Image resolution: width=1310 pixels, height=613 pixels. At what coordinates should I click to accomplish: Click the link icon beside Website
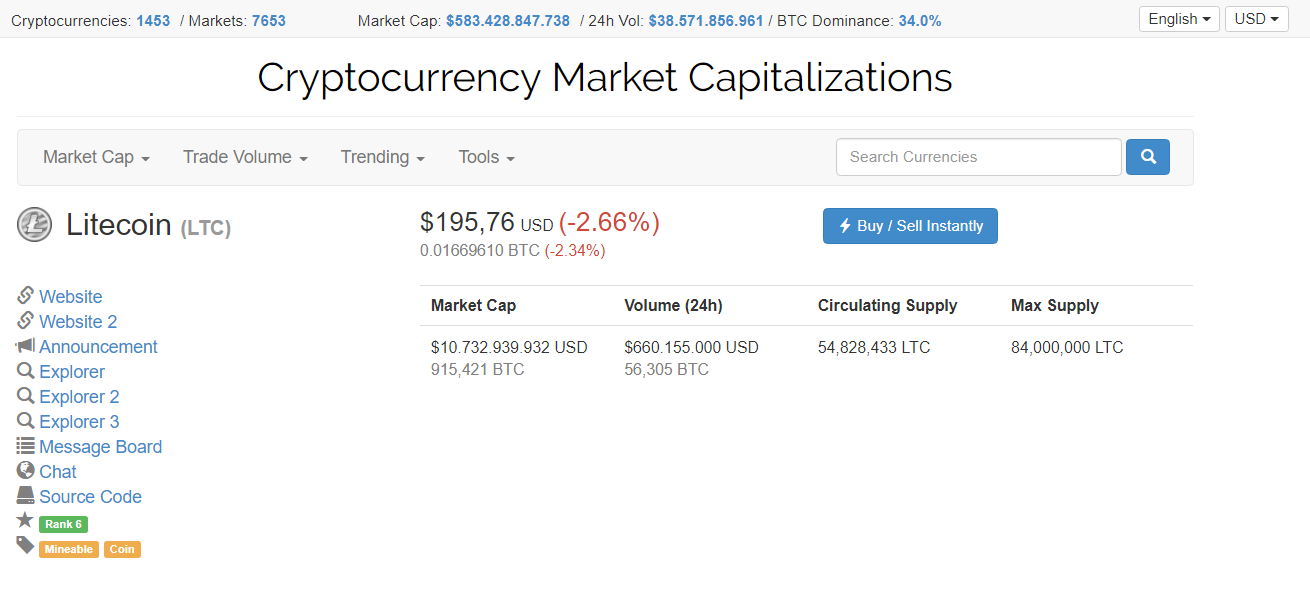25,296
